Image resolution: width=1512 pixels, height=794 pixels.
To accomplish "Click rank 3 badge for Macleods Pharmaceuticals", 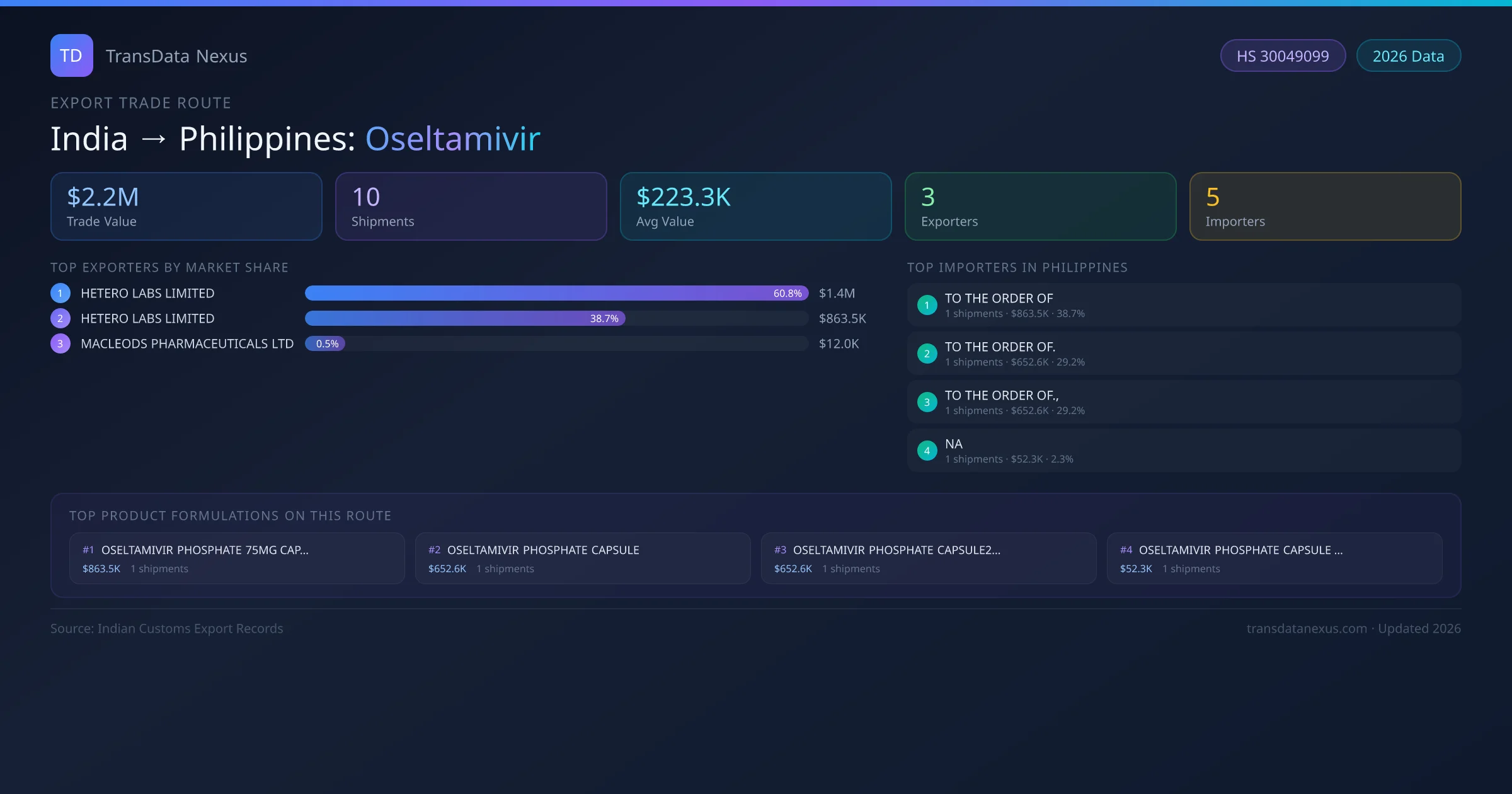I will pyautogui.click(x=60, y=343).
